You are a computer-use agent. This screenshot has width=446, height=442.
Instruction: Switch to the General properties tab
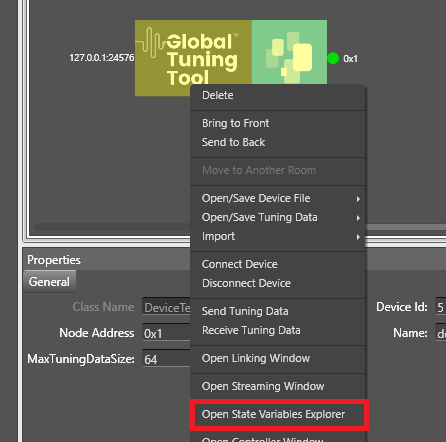click(49, 282)
